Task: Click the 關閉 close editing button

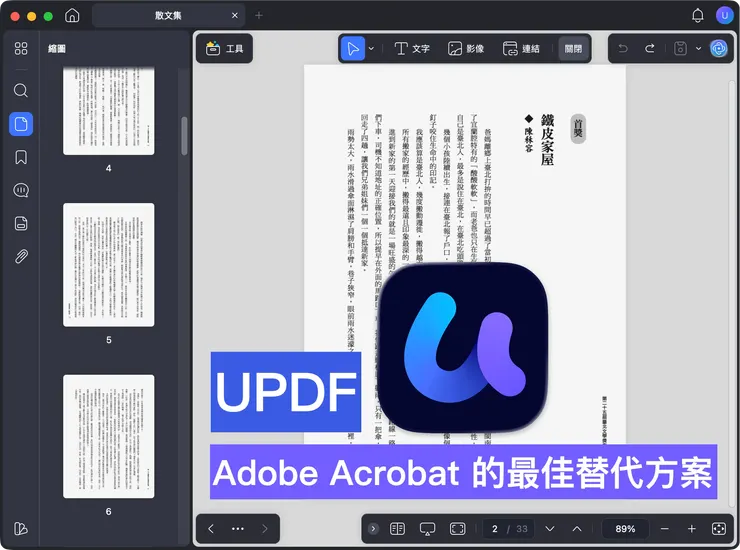Action: point(573,49)
